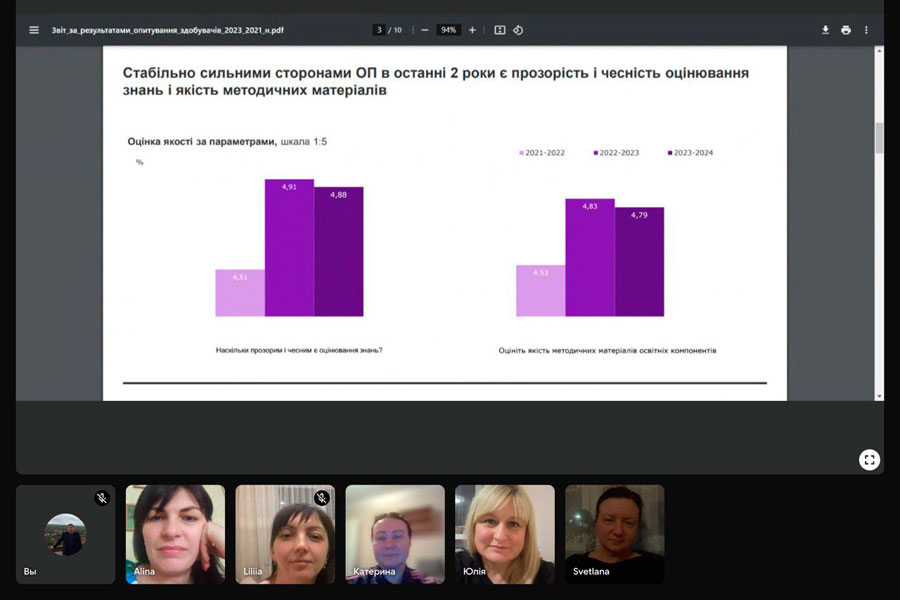Download the PDF file
The height and width of the screenshot is (600, 900).
click(x=825, y=30)
